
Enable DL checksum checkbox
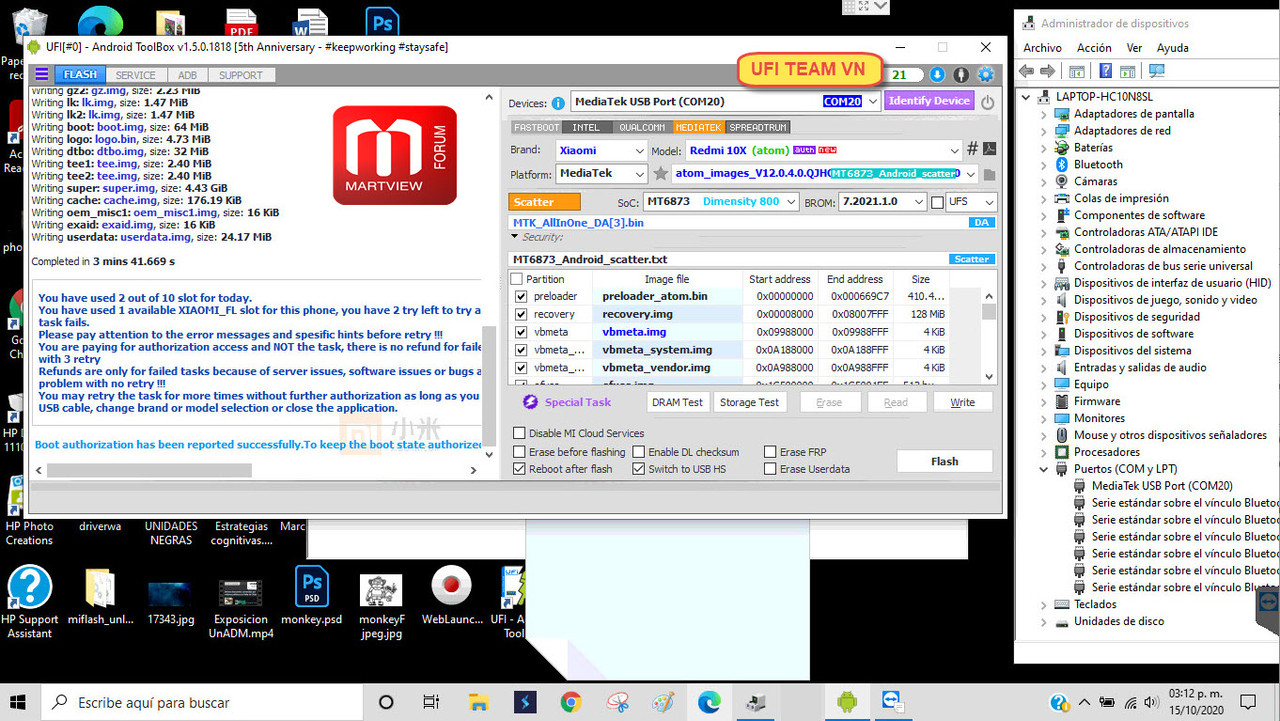639,452
